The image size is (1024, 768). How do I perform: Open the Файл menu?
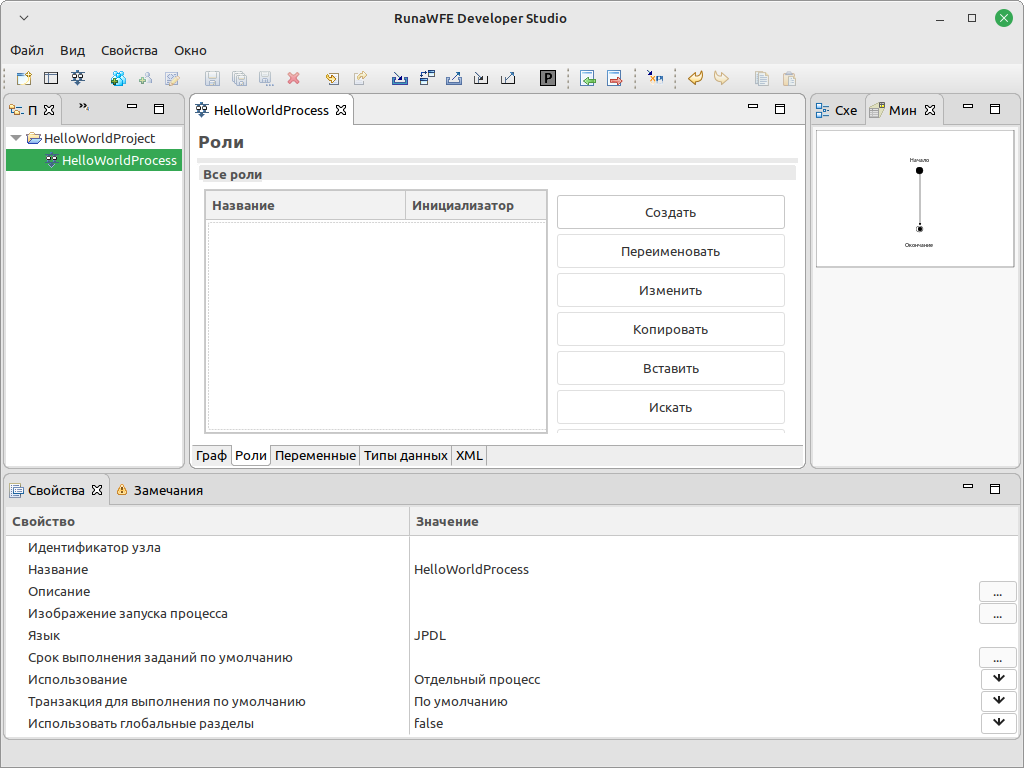pos(27,50)
